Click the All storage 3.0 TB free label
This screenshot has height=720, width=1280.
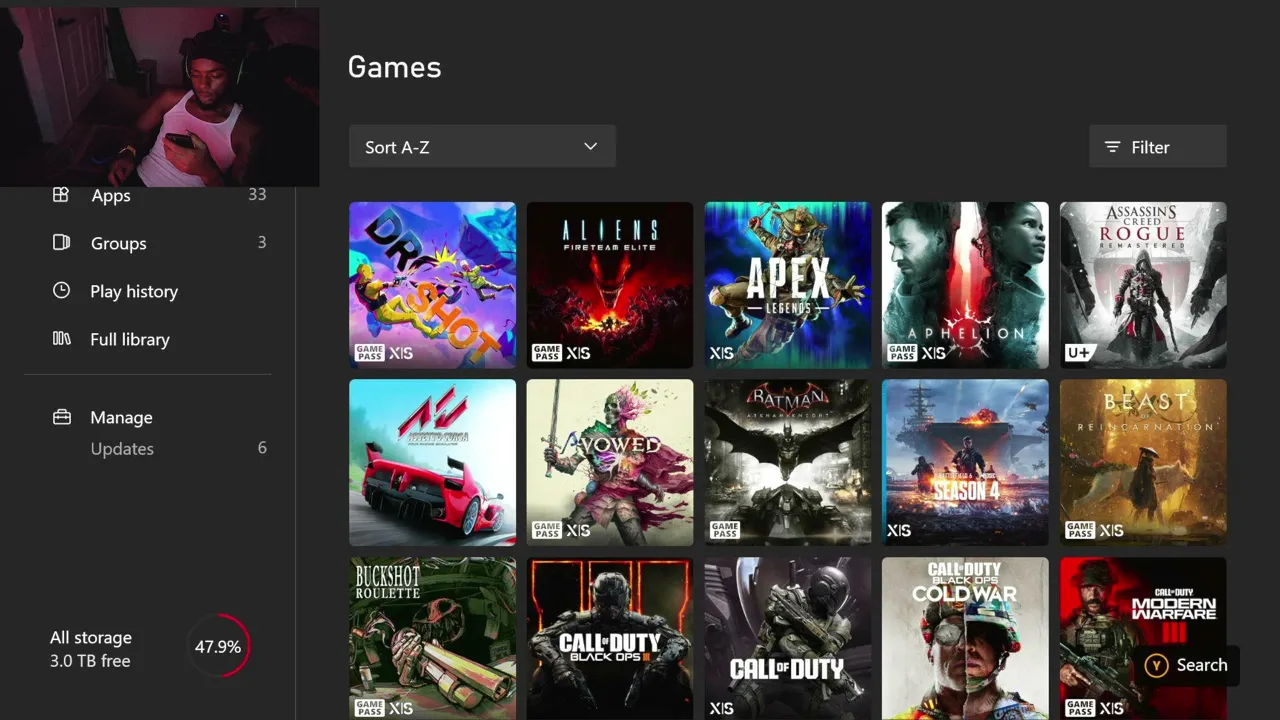(x=91, y=649)
